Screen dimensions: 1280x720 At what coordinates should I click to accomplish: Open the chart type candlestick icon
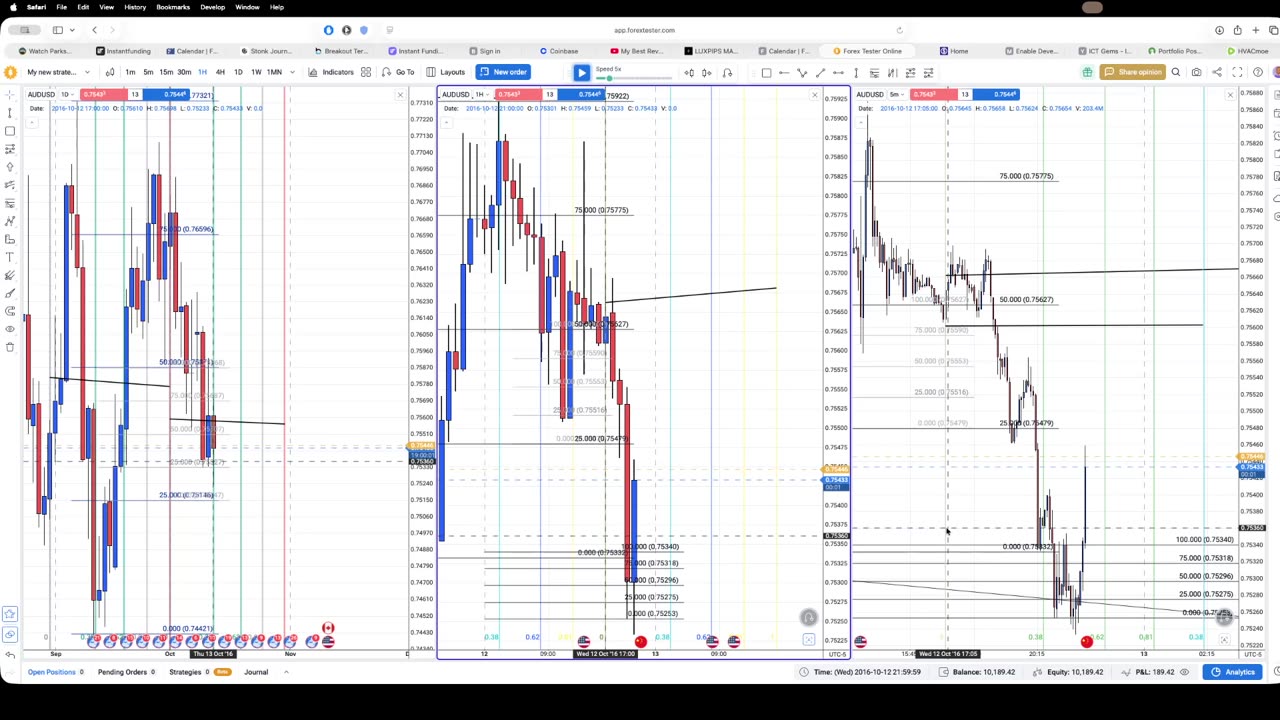pos(110,72)
